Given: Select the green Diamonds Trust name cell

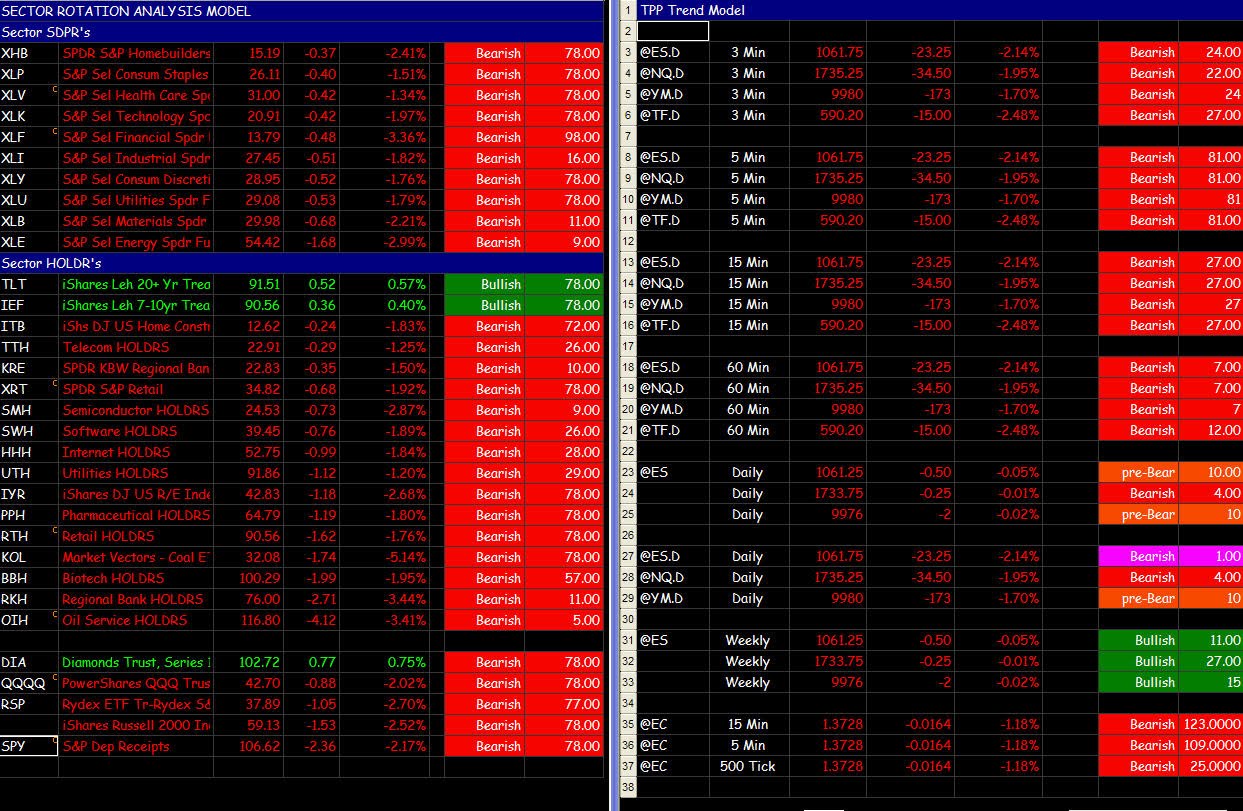Looking at the screenshot, I should [x=136, y=662].
